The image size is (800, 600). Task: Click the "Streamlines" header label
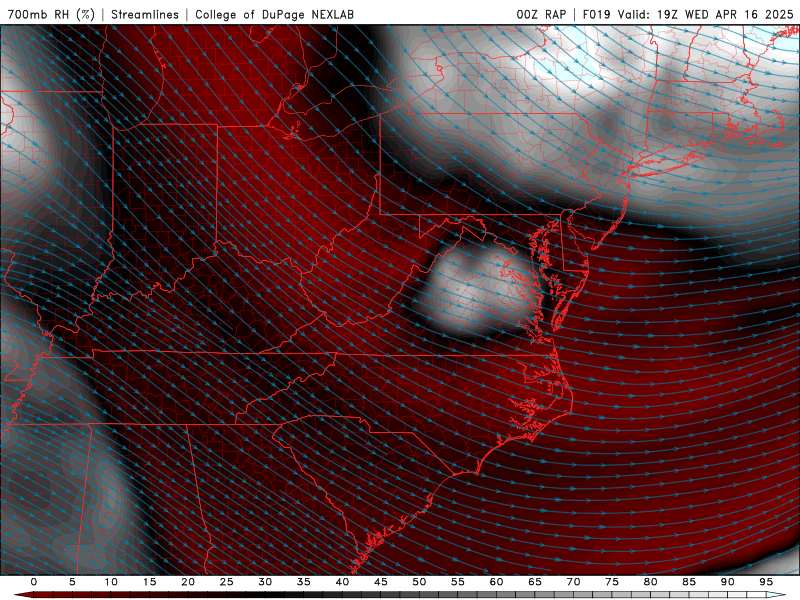[145, 14]
